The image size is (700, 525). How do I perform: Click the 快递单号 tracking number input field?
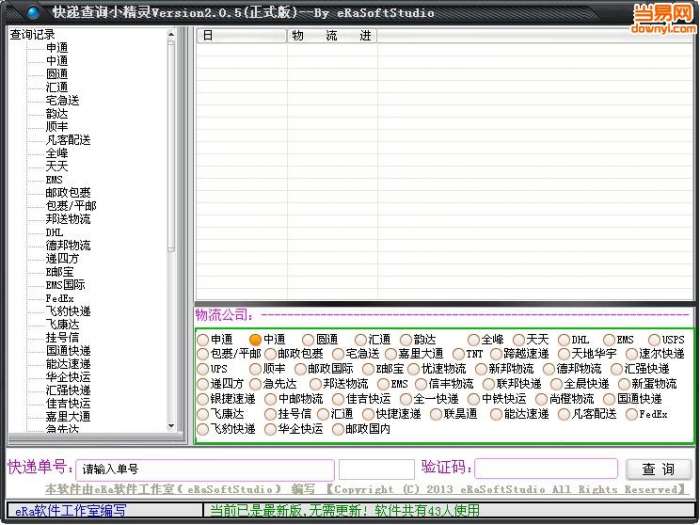pyautogui.click(x=205, y=470)
